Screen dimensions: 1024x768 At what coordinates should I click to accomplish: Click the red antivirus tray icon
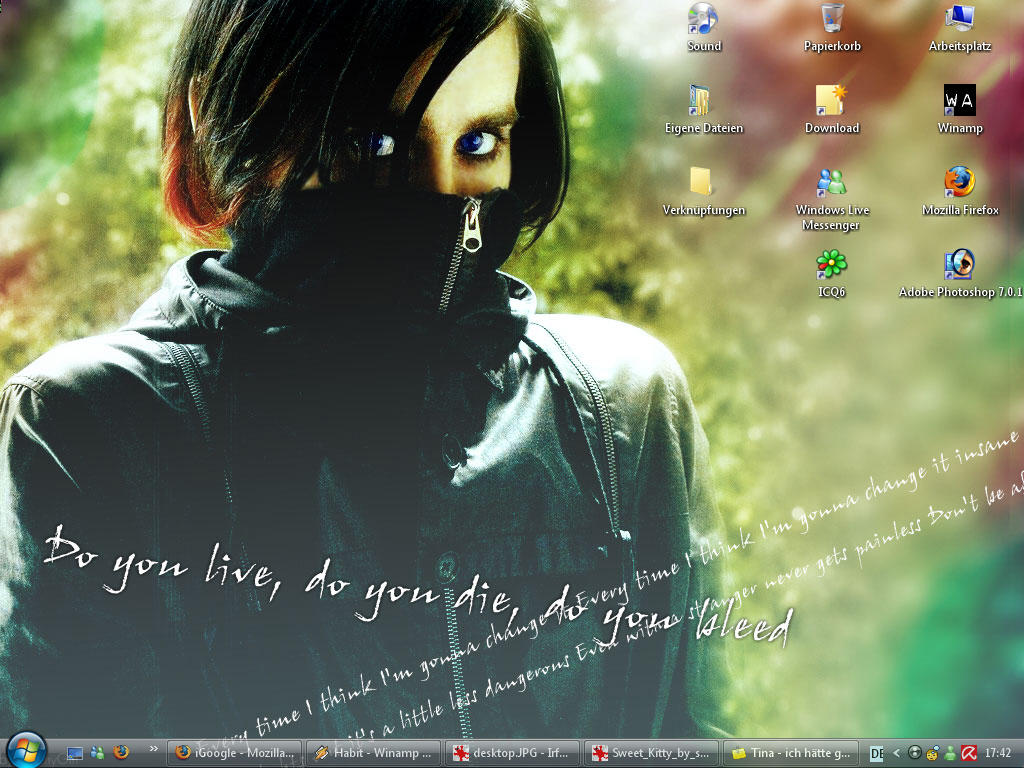coord(969,753)
